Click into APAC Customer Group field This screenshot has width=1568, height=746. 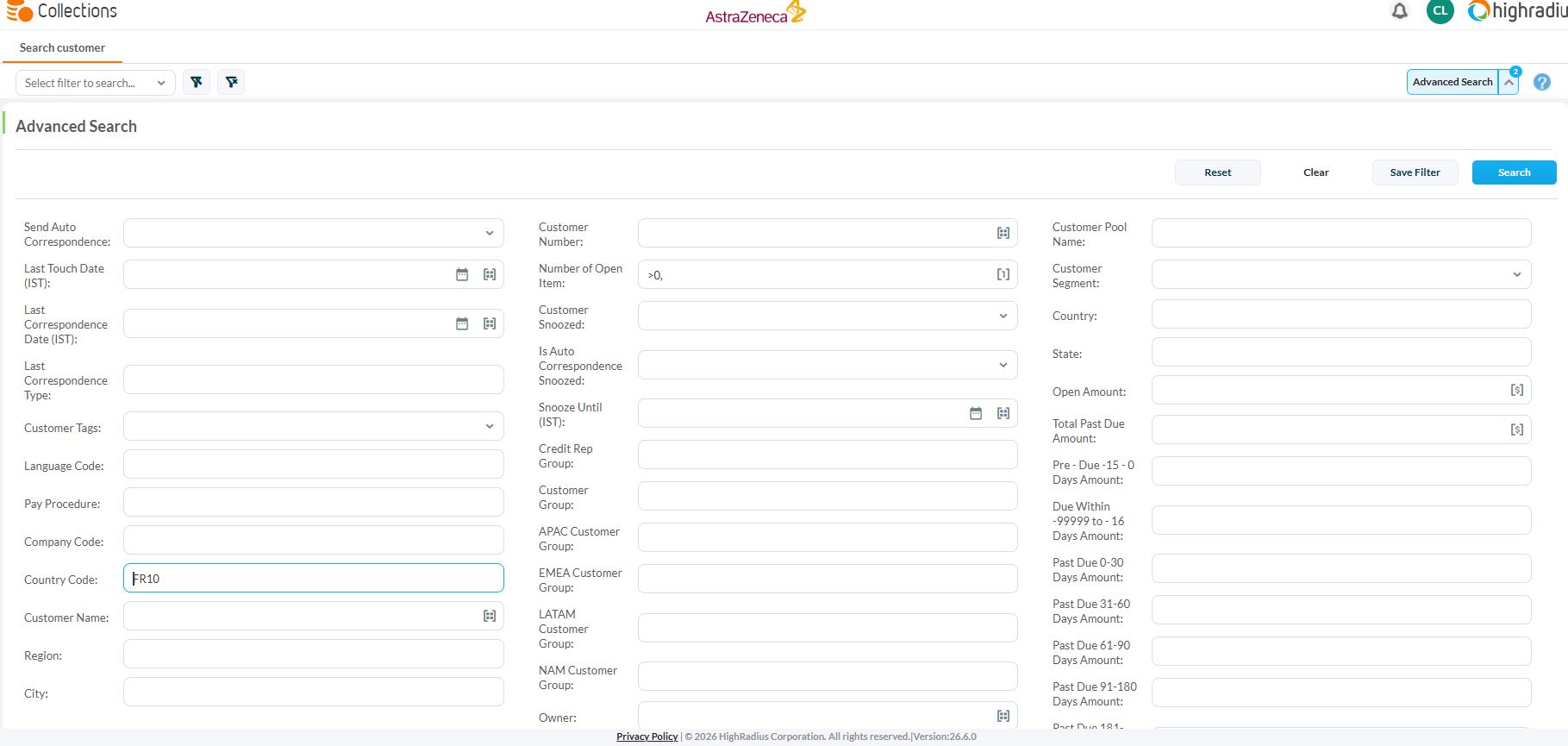pos(828,537)
